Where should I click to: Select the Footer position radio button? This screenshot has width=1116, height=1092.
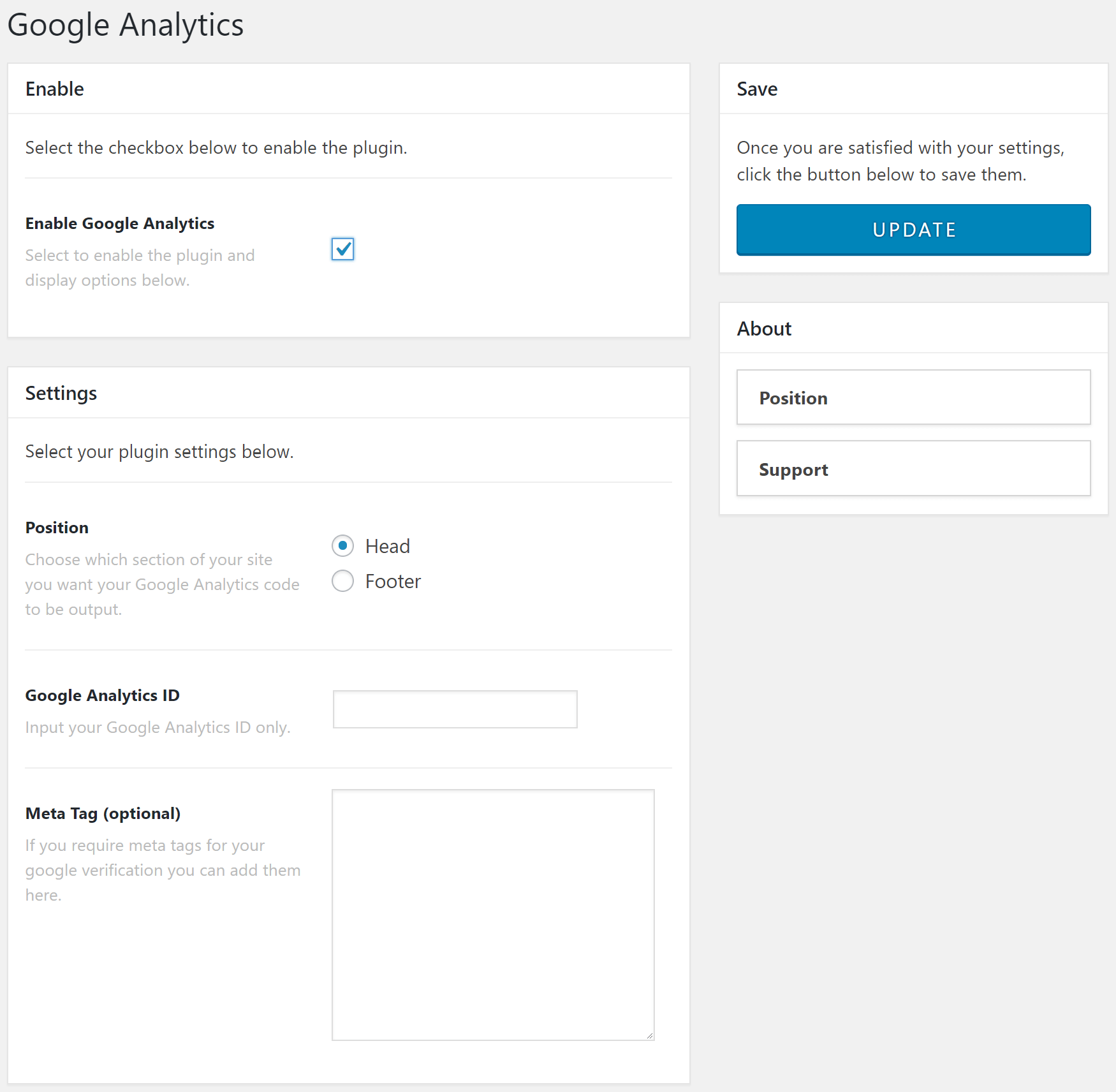coord(342,581)
